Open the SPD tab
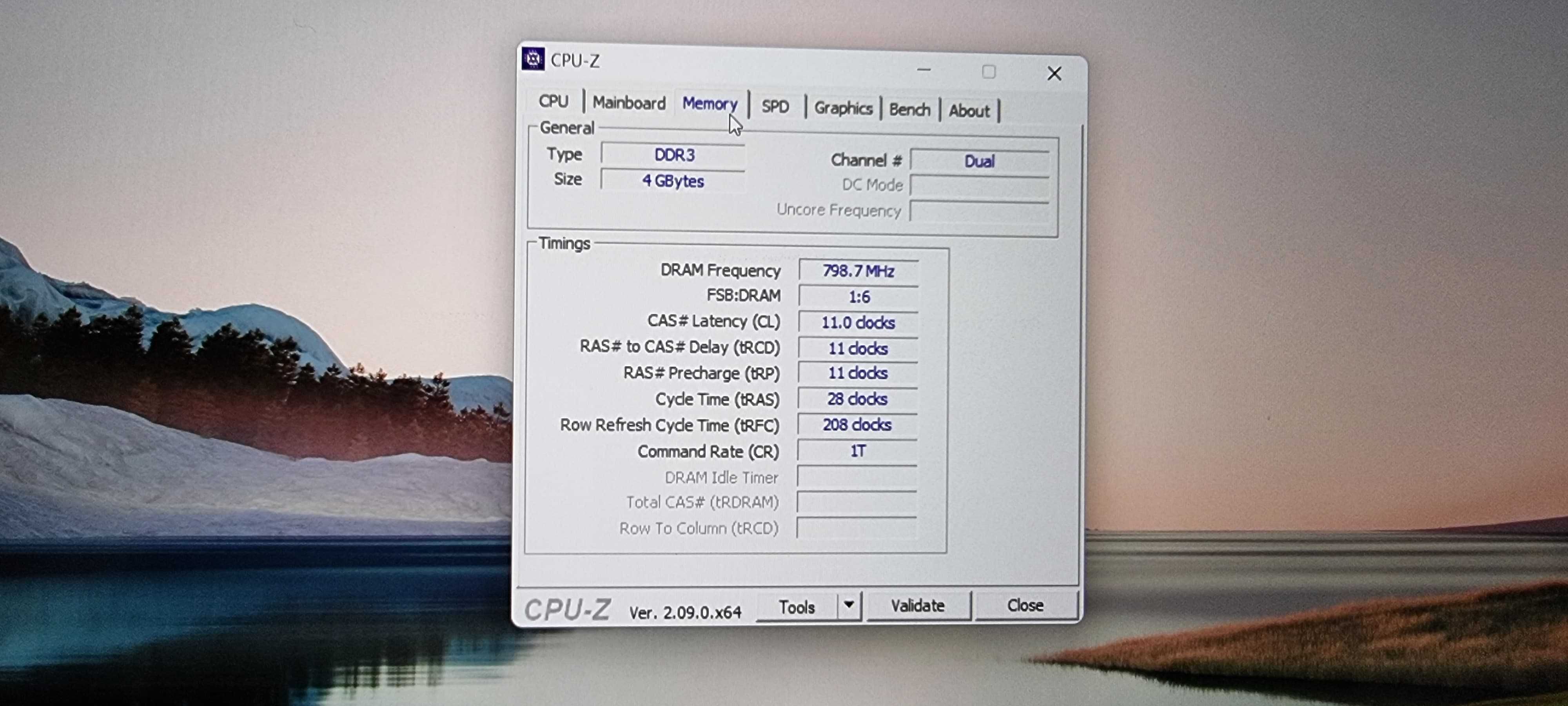This screenshot has width=1568, height=706. coord(775,107)
